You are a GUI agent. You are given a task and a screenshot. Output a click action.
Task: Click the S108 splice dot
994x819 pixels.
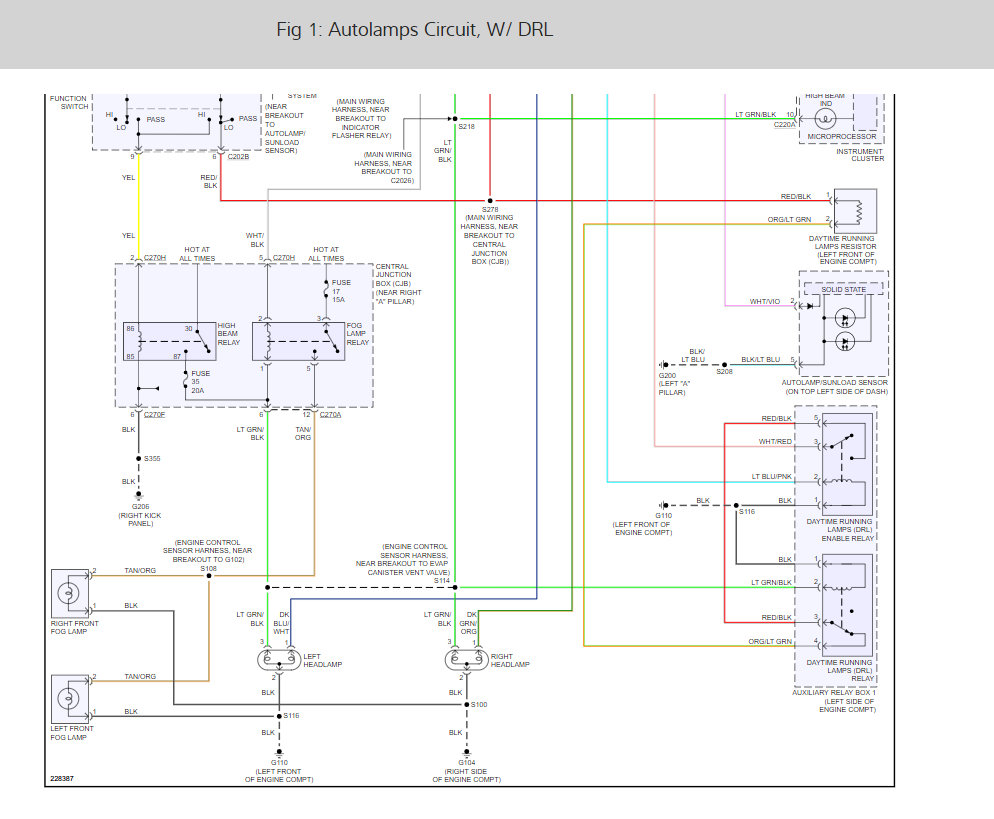209,576
